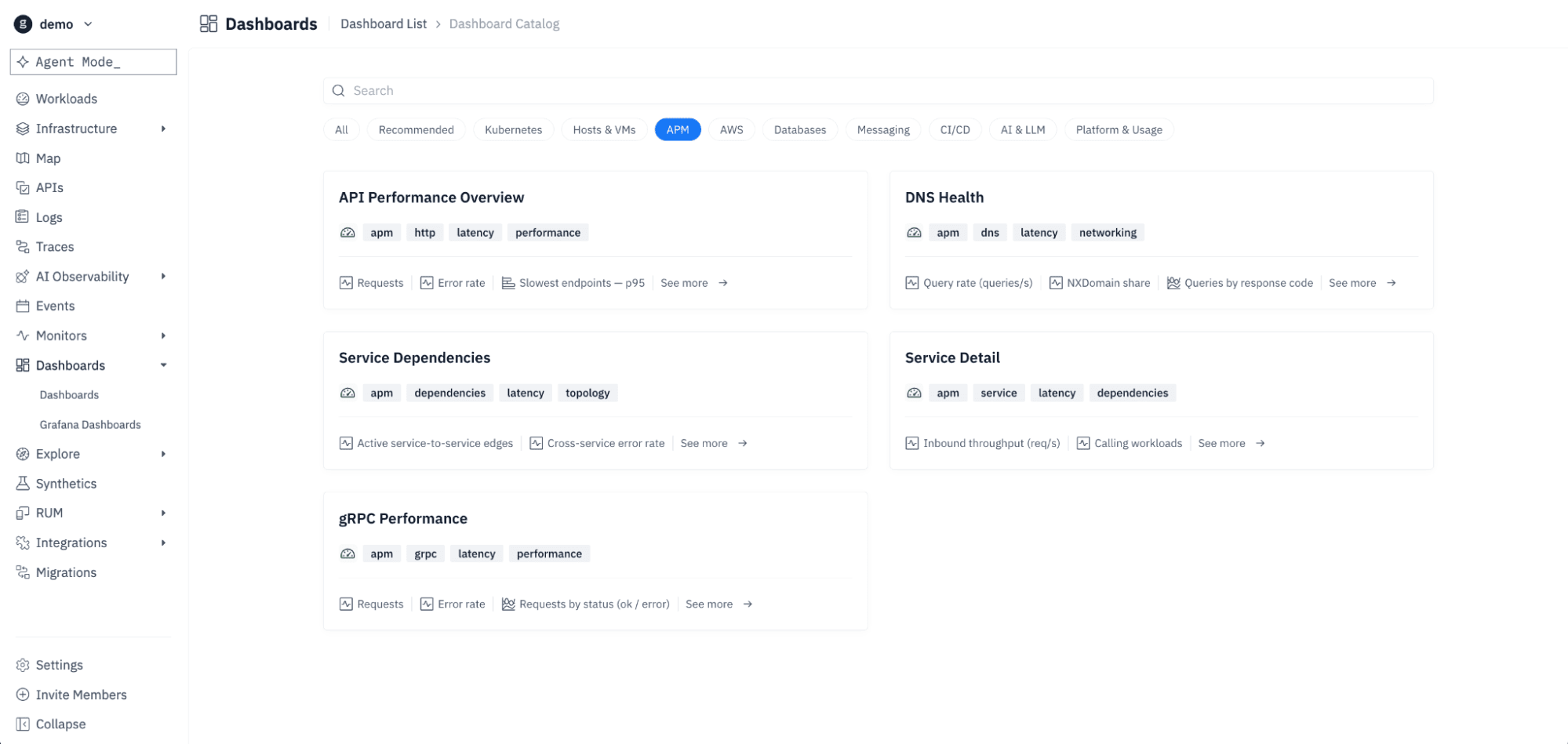The image size is (1568, 744).
Task: Click the grpc tag on gRPC Performance
Action: [425, 554]
